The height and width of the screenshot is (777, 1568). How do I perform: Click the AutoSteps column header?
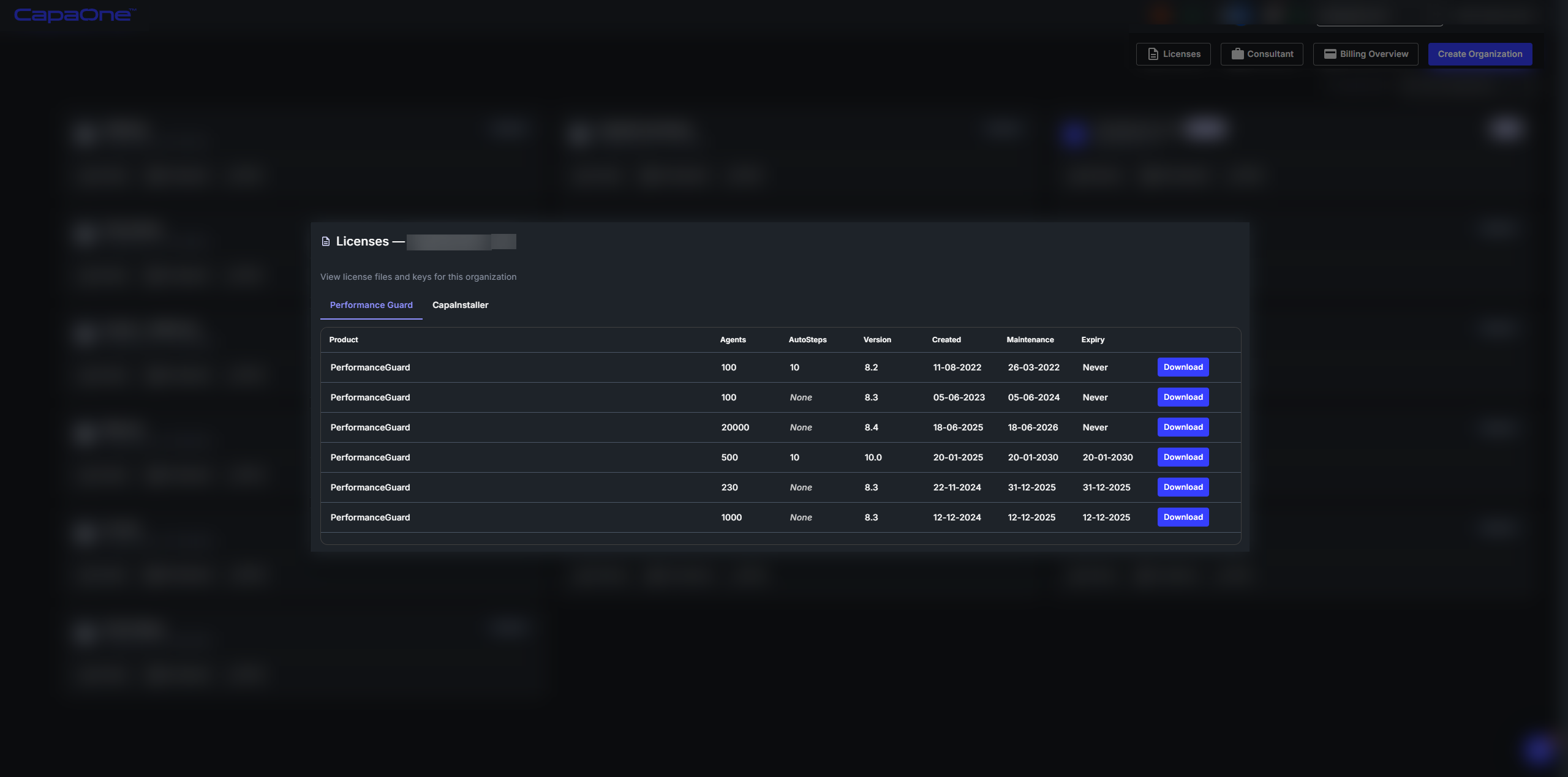pos(807,340)
